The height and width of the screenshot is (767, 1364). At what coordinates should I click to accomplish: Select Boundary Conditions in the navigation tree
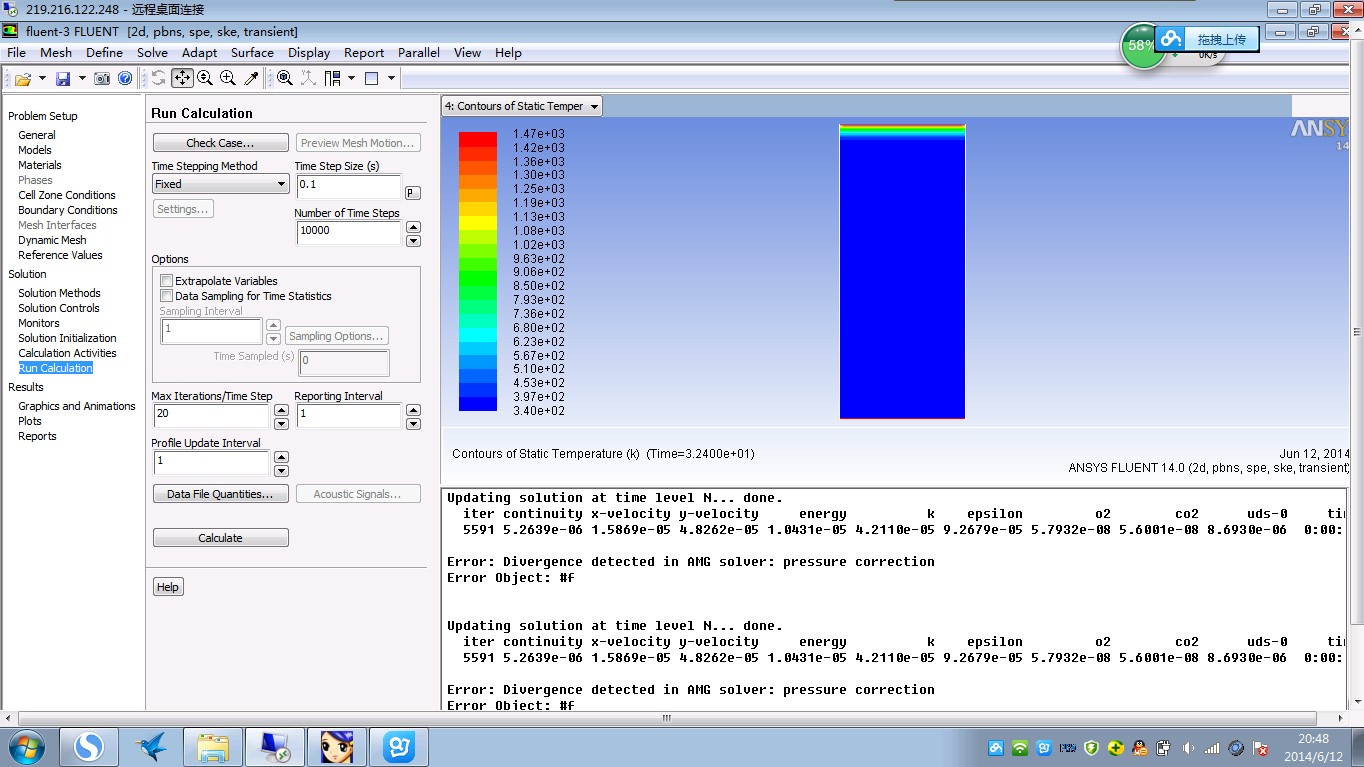[68, 210]
